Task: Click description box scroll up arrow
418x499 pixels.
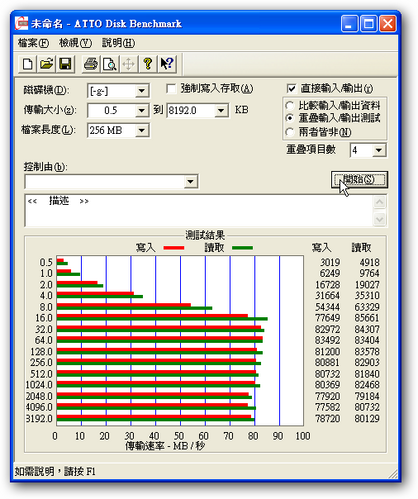Action: coord(380,202)
